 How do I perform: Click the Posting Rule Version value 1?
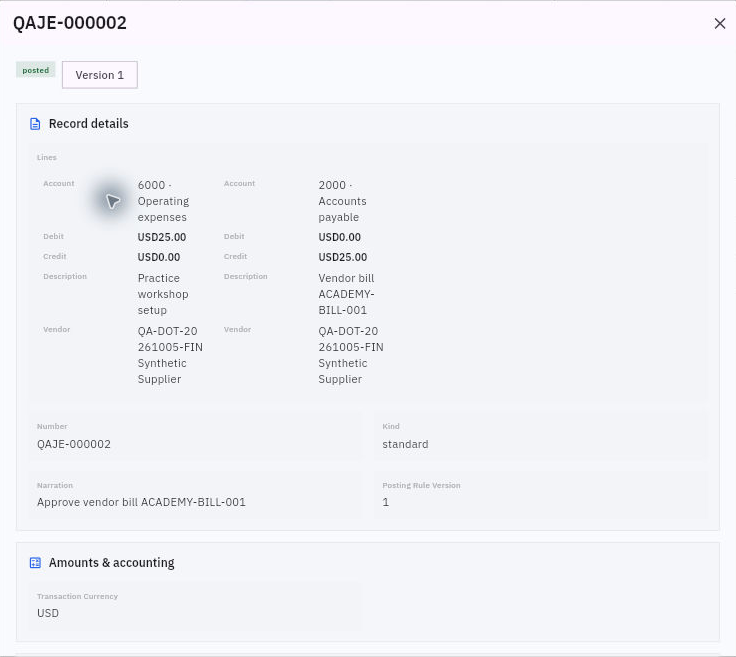[x=385, y=502]
